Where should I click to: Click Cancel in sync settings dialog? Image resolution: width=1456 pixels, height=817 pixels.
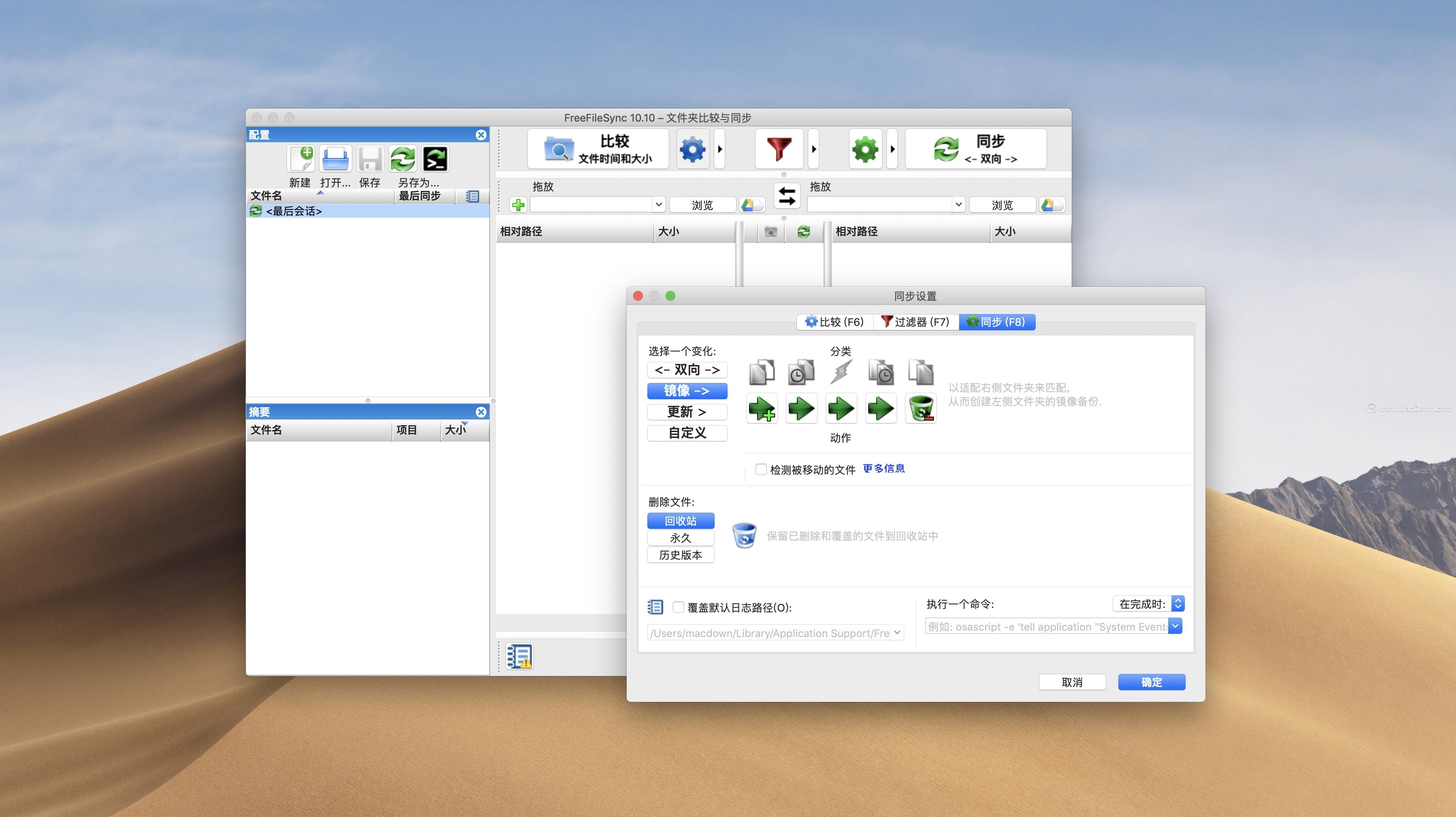1072,682
